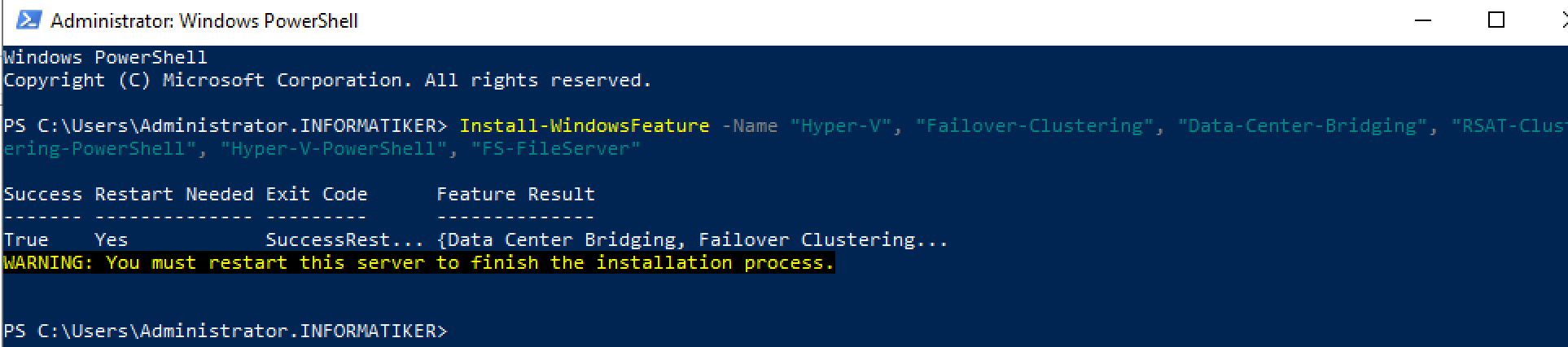
Task: Click the Install-WindowsFeature cmdlet text
Action: click(x=585, y=125)
